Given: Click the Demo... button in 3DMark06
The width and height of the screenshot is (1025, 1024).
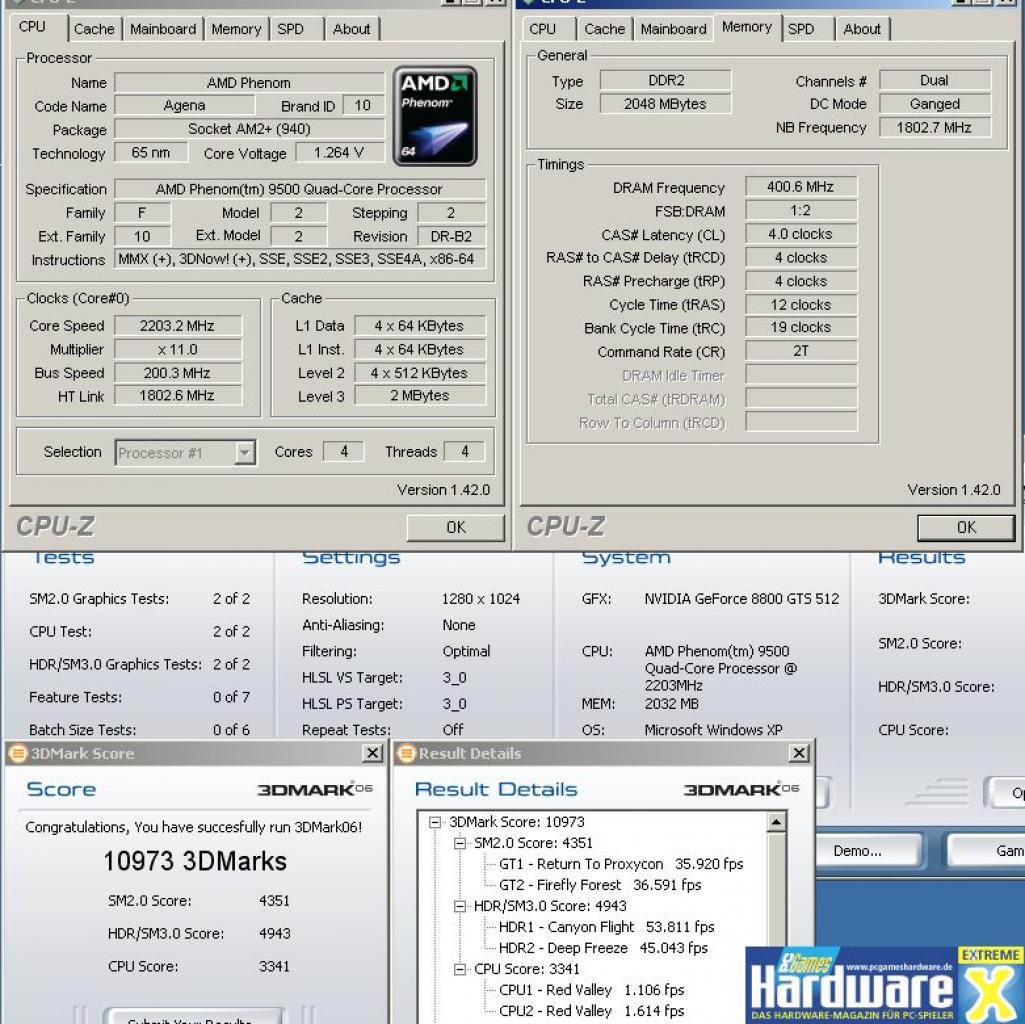Looking at the screenshot, I should pyautogui.click(x=857, y=851).
